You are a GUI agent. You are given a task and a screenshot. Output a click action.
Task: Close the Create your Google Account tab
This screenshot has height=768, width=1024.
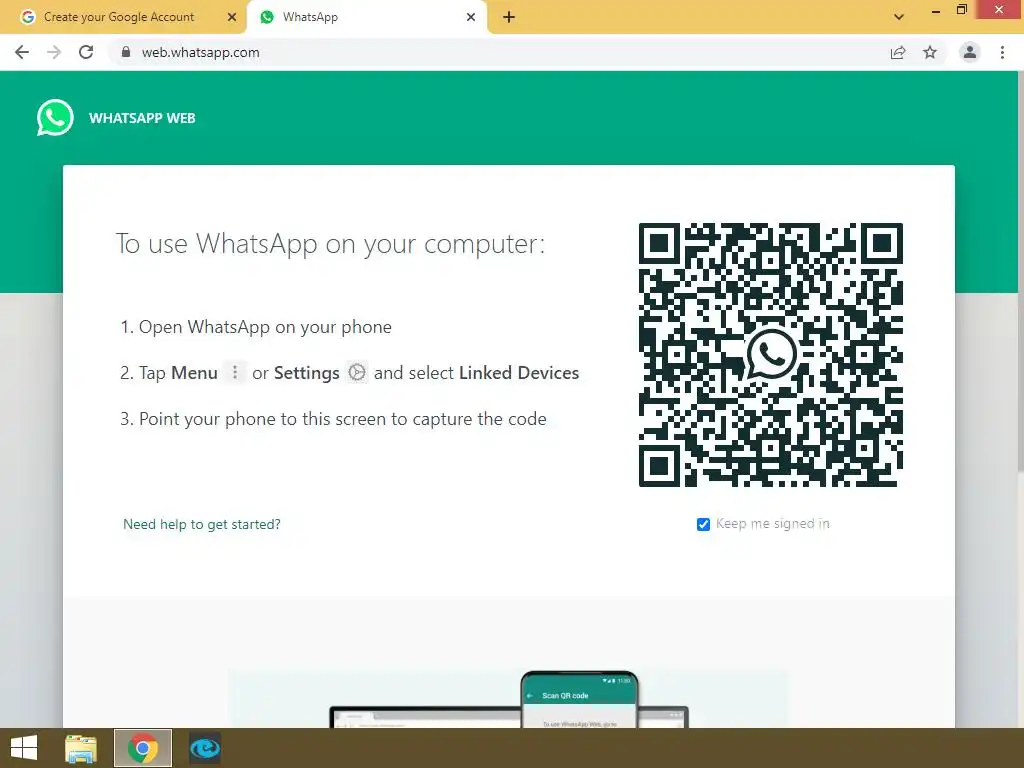232,17
